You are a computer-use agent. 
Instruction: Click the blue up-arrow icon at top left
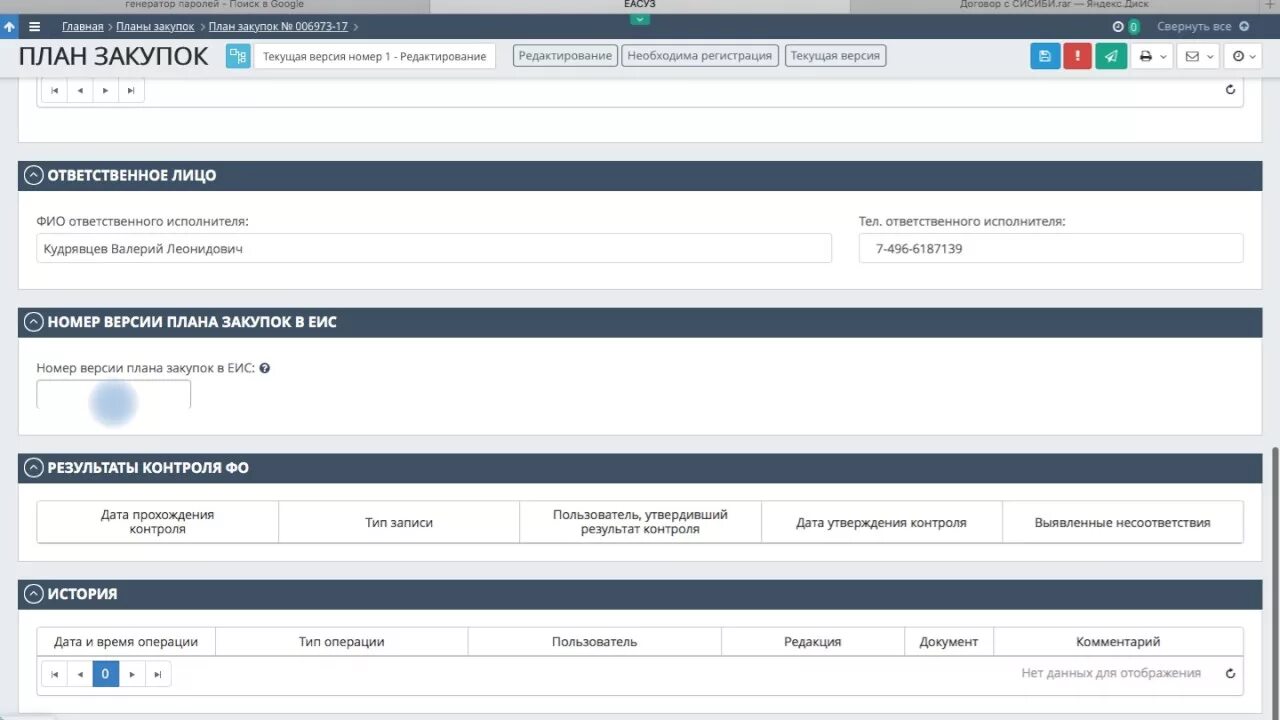pyautogui.click(x=9, y=27)
